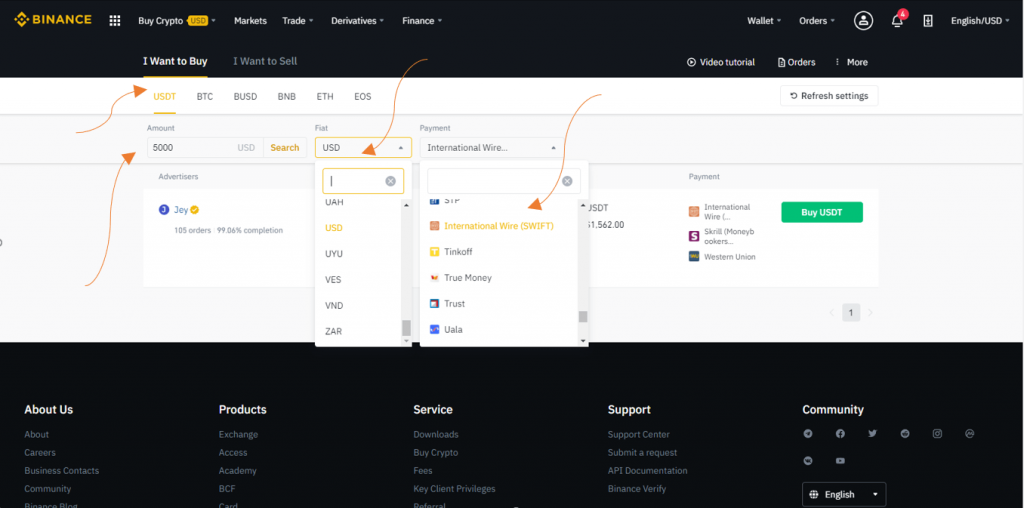Open the English/USD language setting
Image resolution: width=1024 pixels, height=508 pixels.
(x=981, y=21)
